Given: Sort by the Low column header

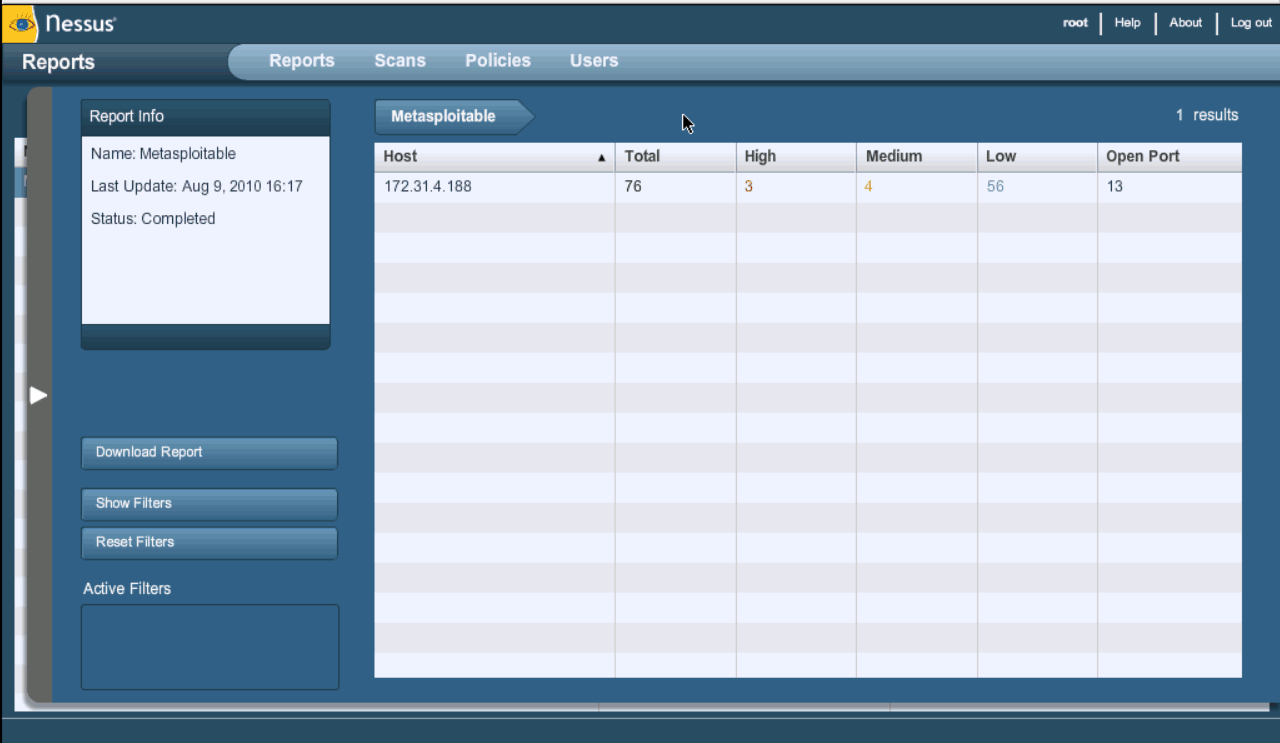Looking at the screenshot, I should [1037, 157].
